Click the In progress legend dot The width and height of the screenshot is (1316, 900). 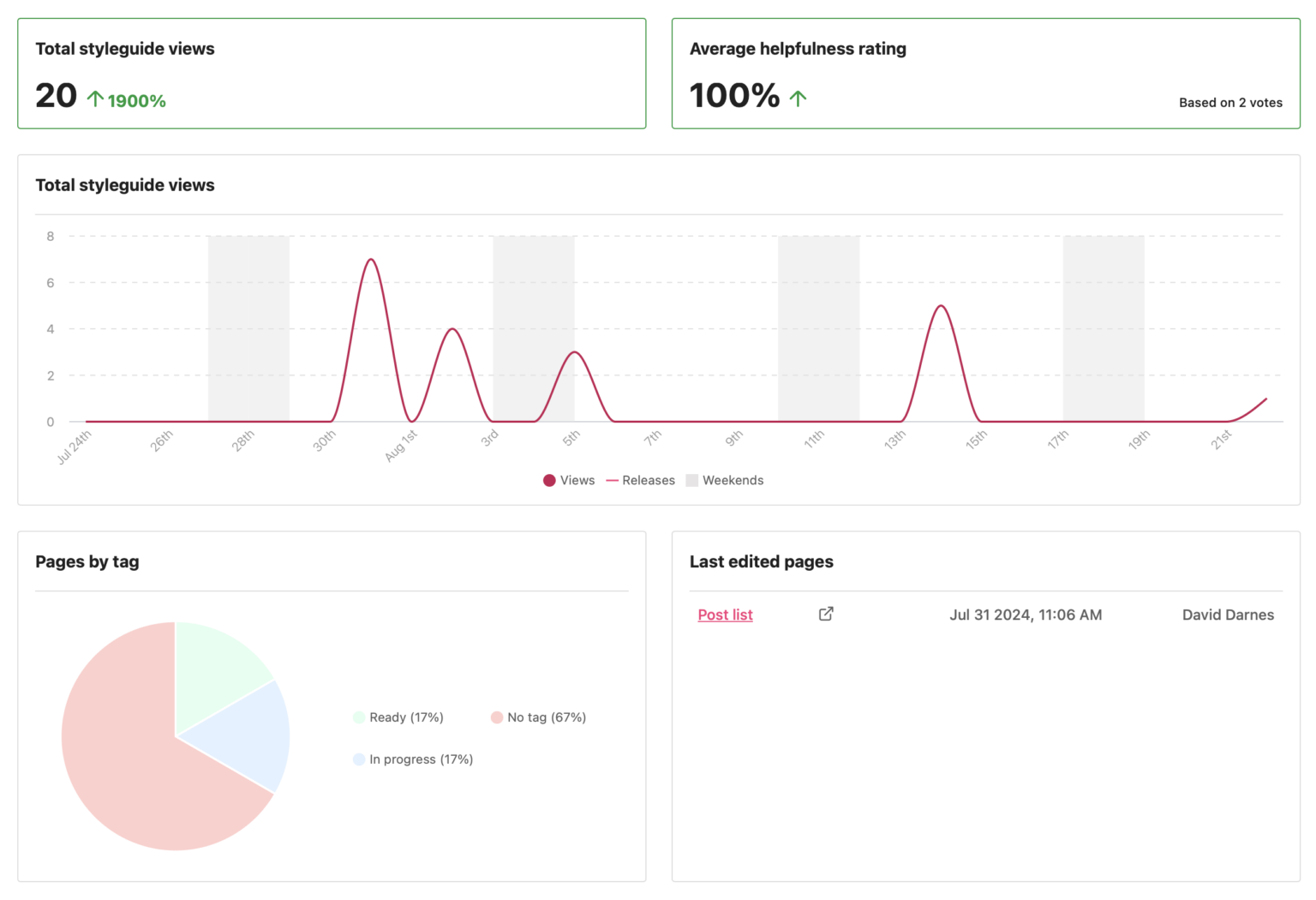[357, 759]
